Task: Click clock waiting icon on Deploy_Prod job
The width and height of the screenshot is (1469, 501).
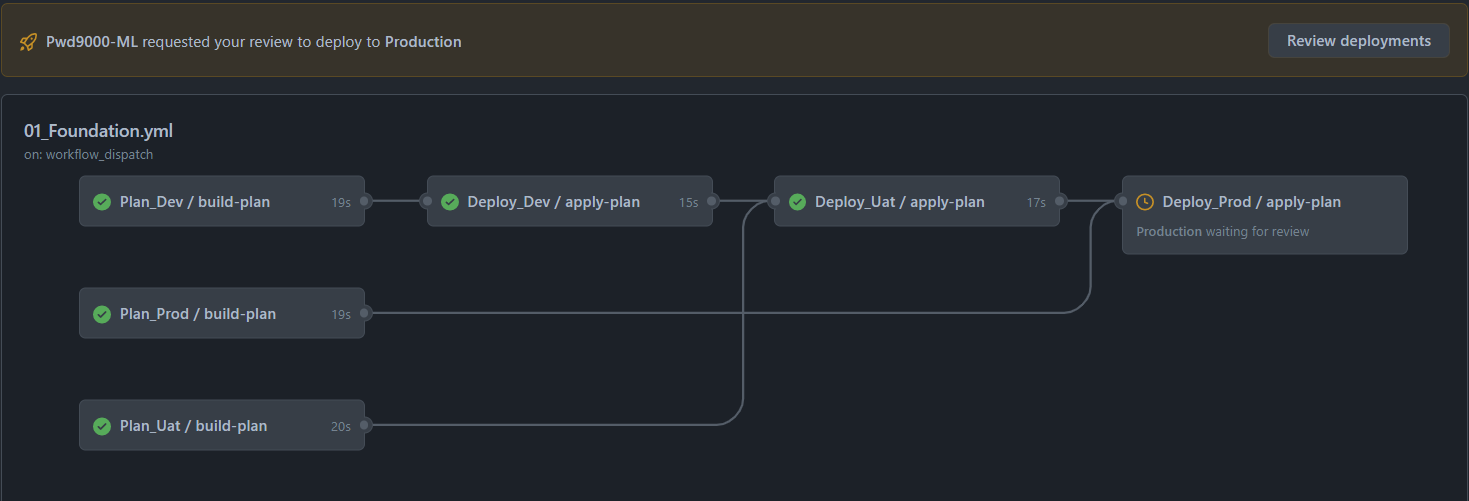Action: click(1145, 202)
